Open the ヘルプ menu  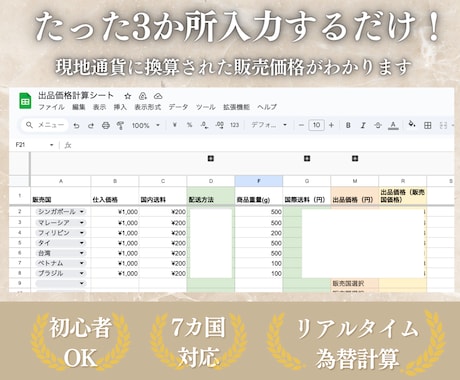pos(267,107)
